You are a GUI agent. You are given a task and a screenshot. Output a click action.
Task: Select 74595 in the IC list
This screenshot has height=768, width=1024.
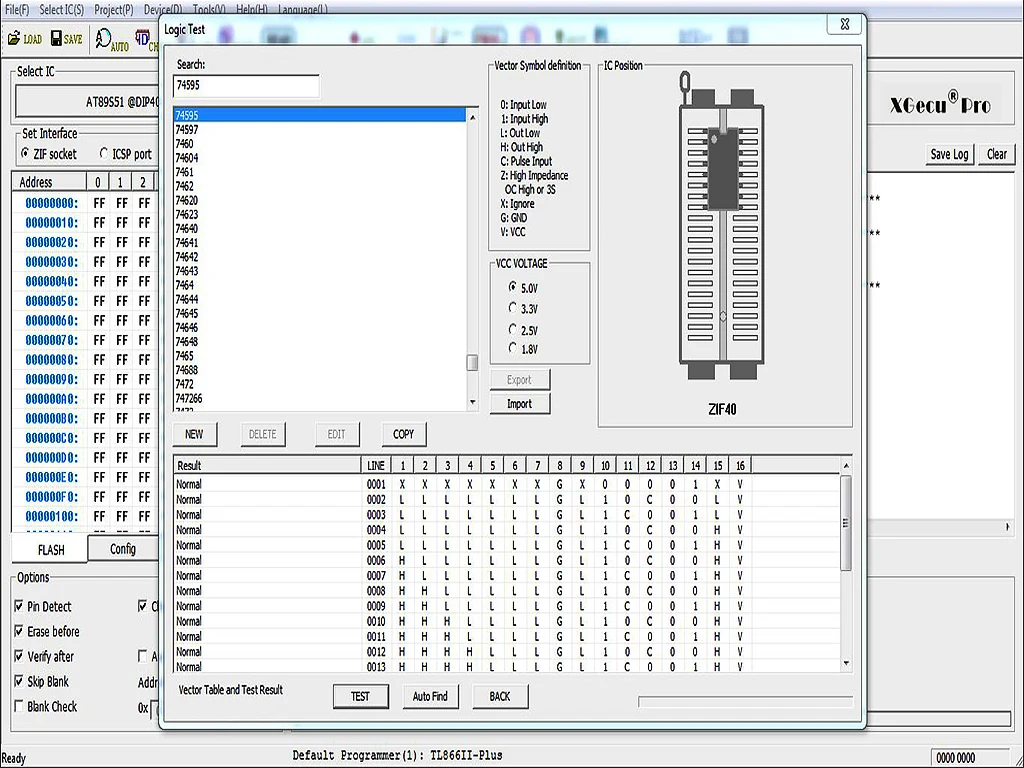click(319, 115)
